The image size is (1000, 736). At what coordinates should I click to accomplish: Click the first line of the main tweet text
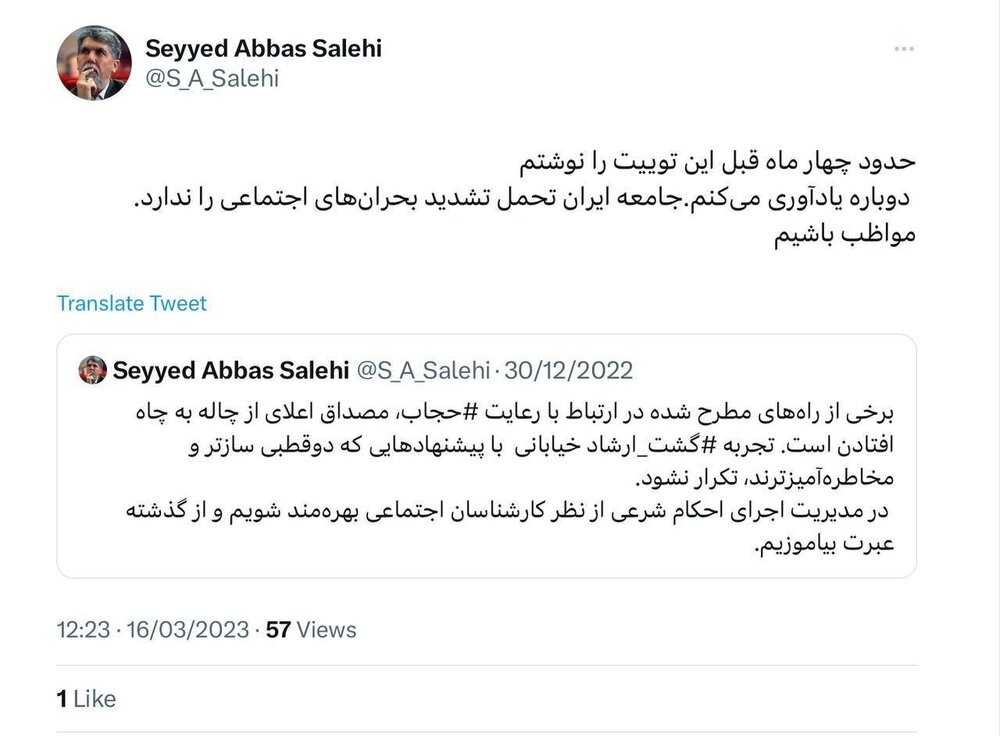728,162
